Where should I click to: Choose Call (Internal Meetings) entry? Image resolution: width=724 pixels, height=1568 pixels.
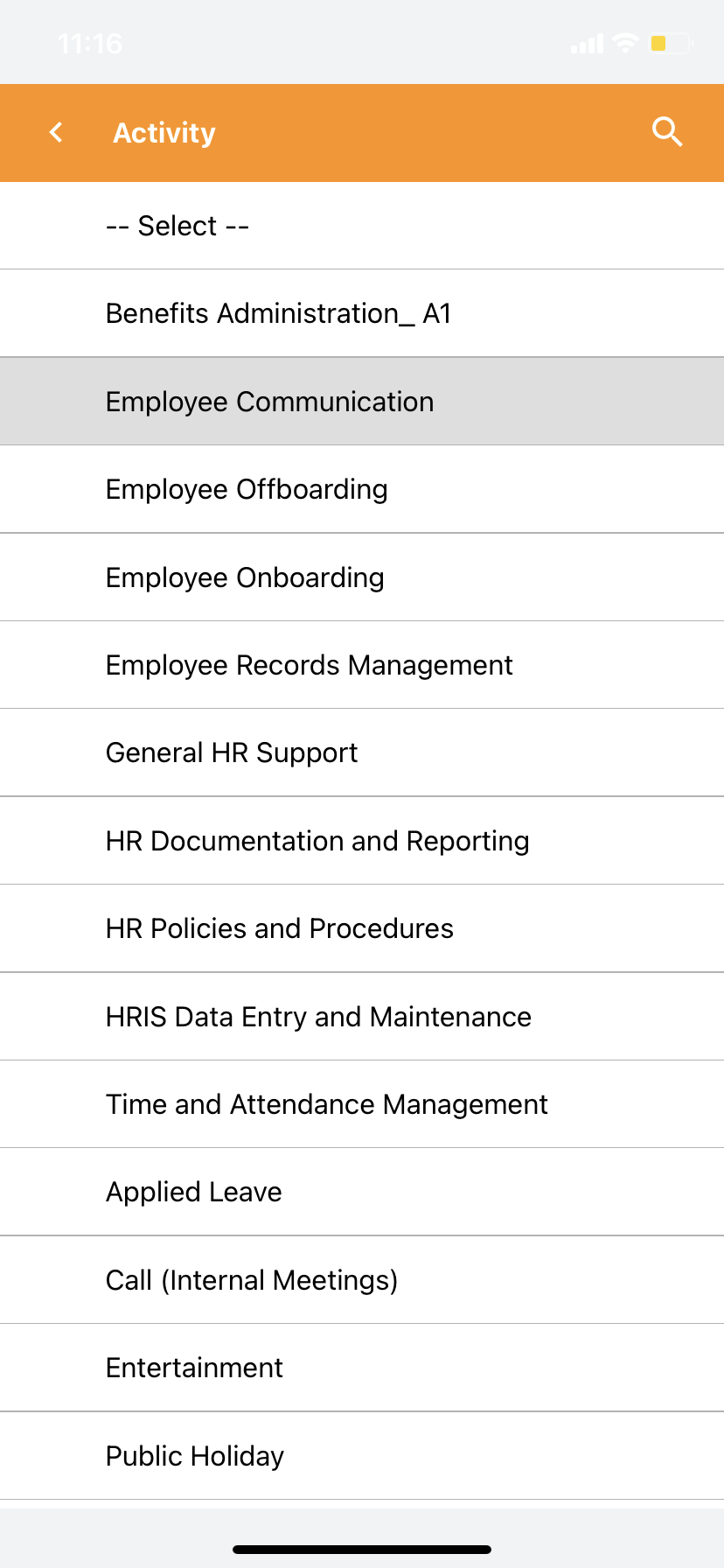tap(362, 1280)
